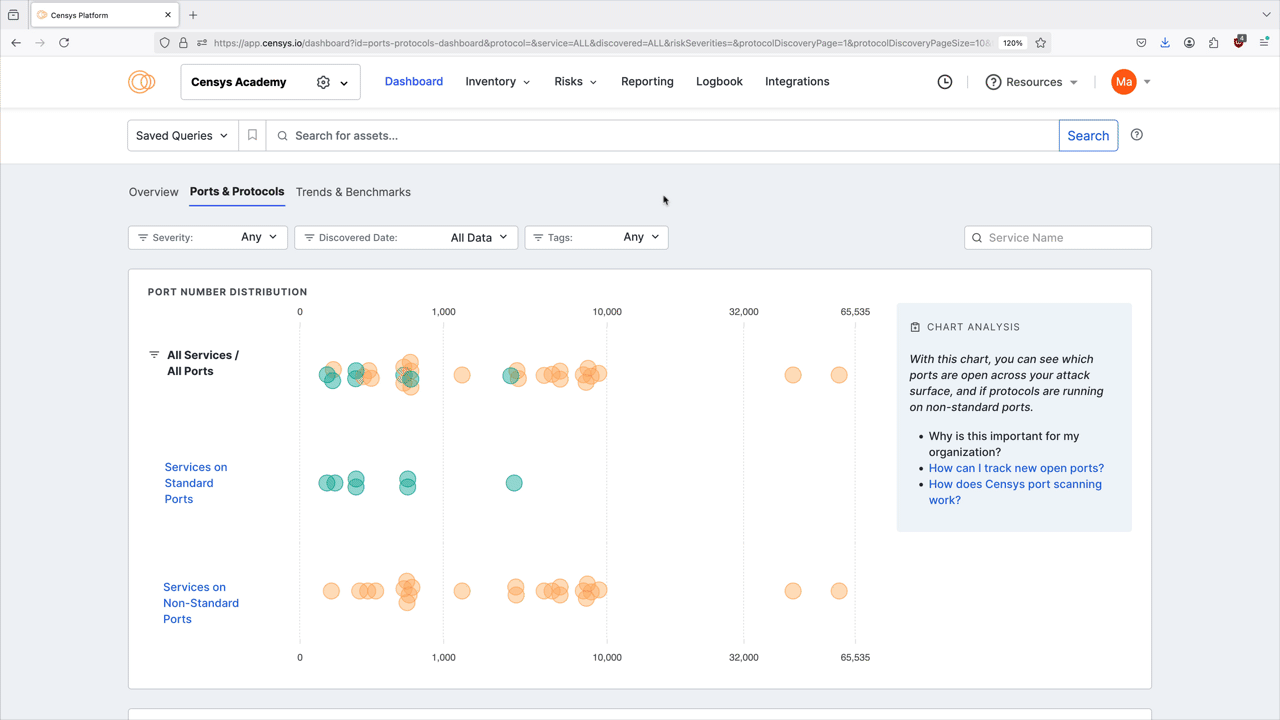Click the history clock icon

945,82
